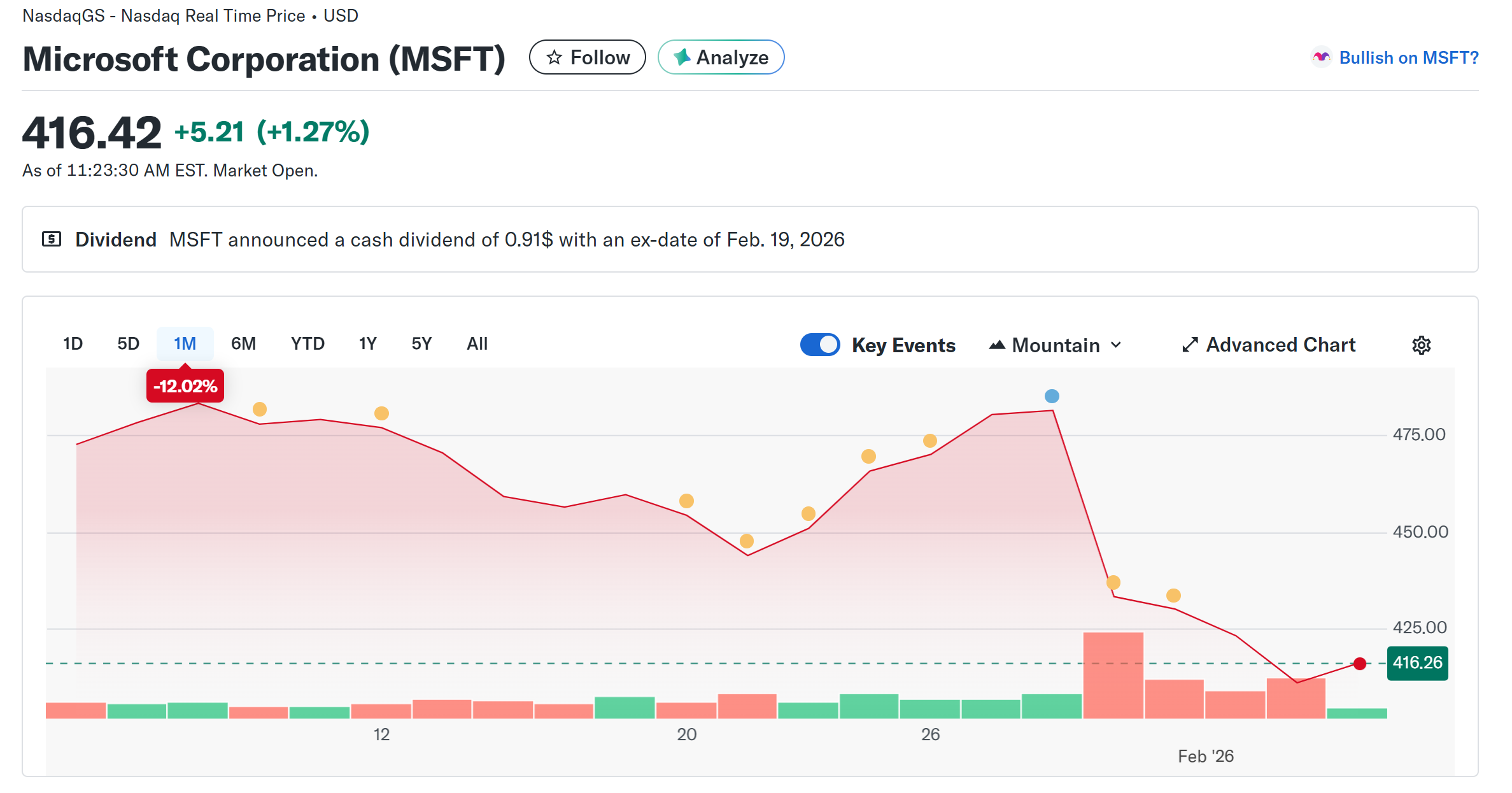Click the -12.02% performance badge
Screen dimensions: 1512x793
click(x=185, y=385)
